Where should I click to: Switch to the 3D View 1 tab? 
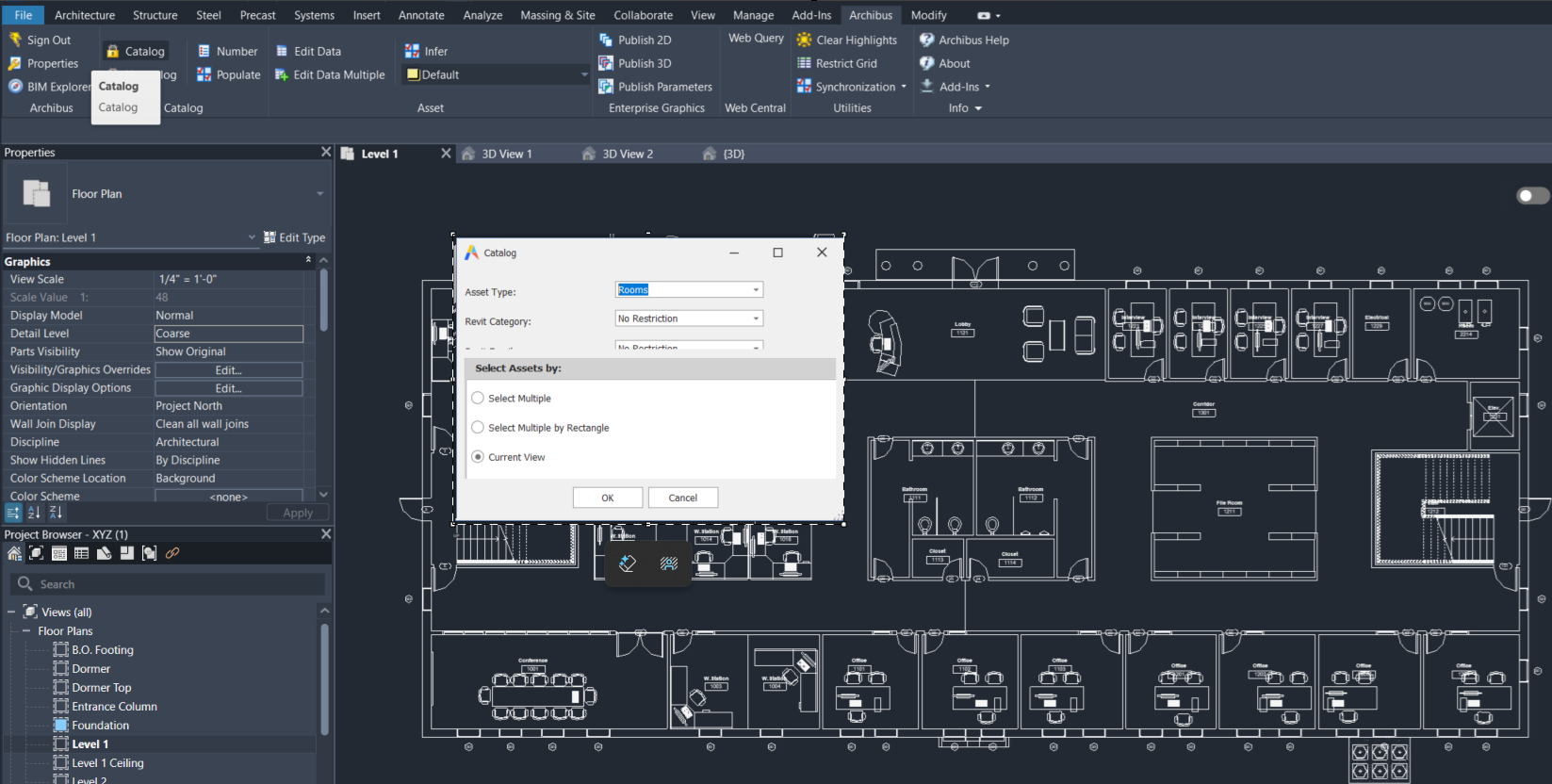(x=506, y=154)
